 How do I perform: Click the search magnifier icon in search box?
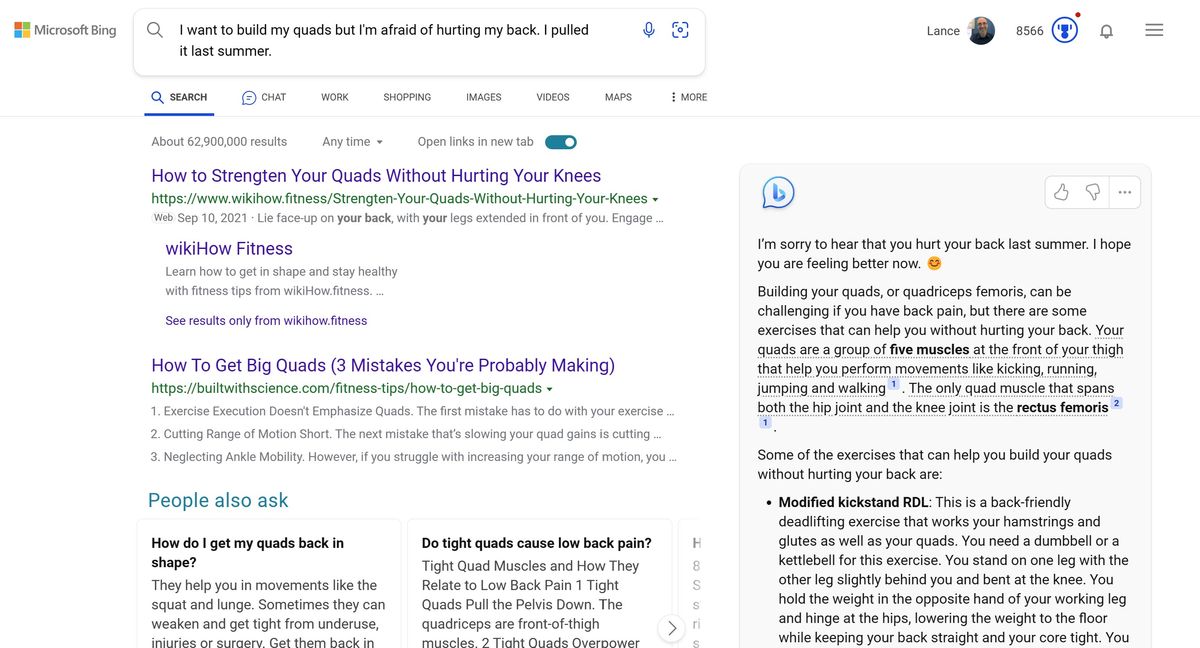point(155,30)
